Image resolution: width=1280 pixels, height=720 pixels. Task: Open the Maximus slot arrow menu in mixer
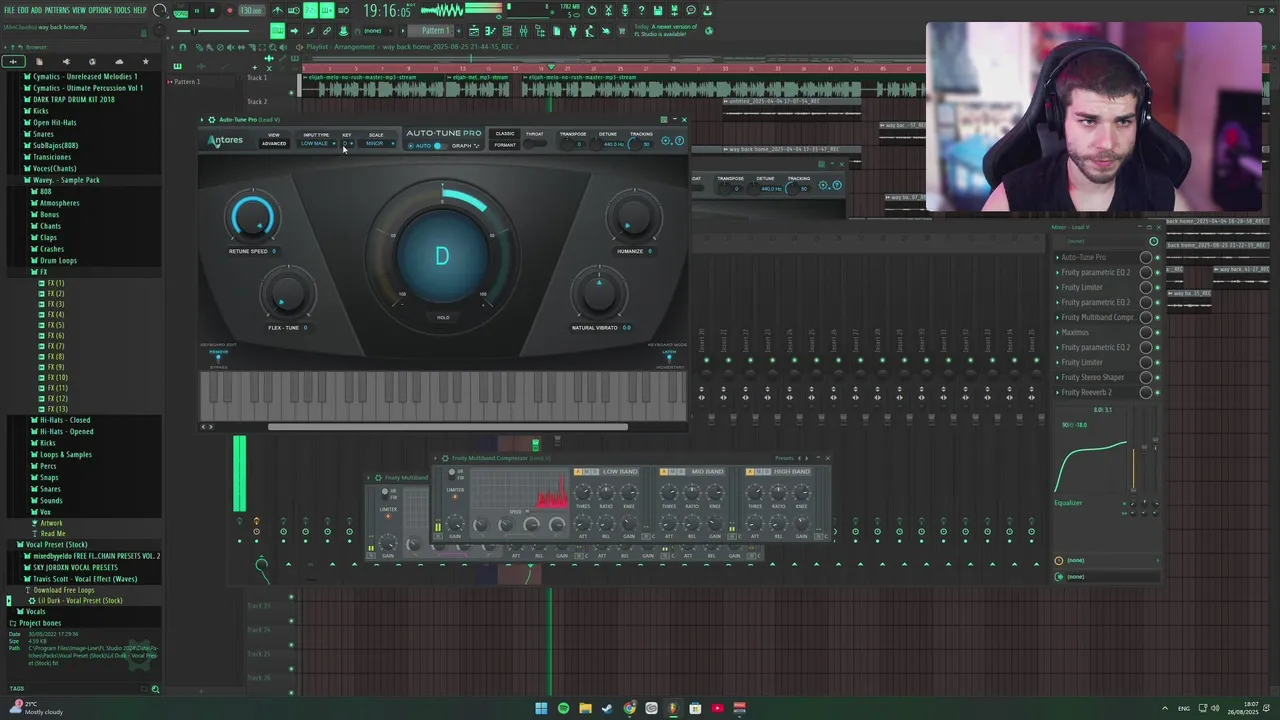1057,332
